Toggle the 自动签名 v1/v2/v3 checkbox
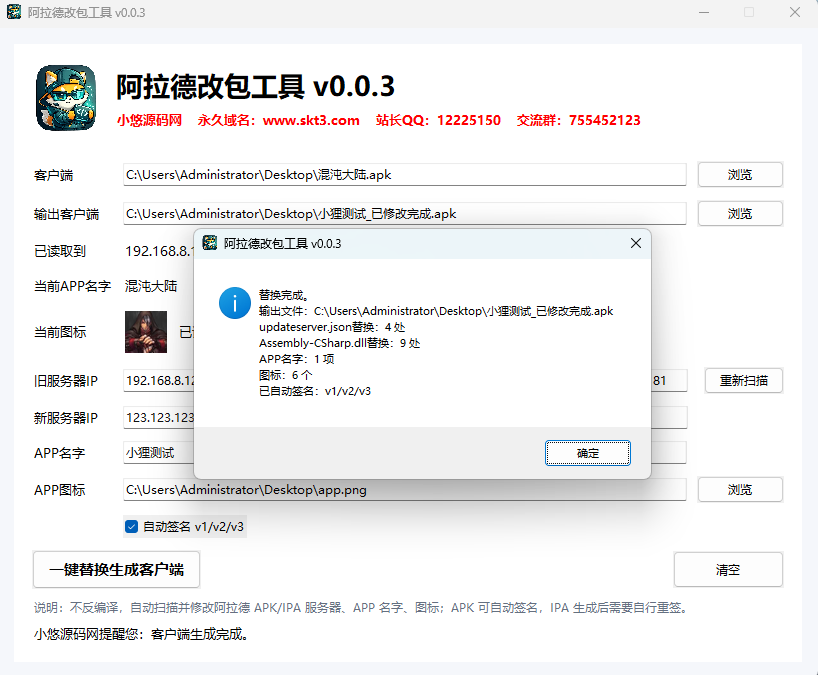The width and height of the screenshot is (818, 675). 131,526
